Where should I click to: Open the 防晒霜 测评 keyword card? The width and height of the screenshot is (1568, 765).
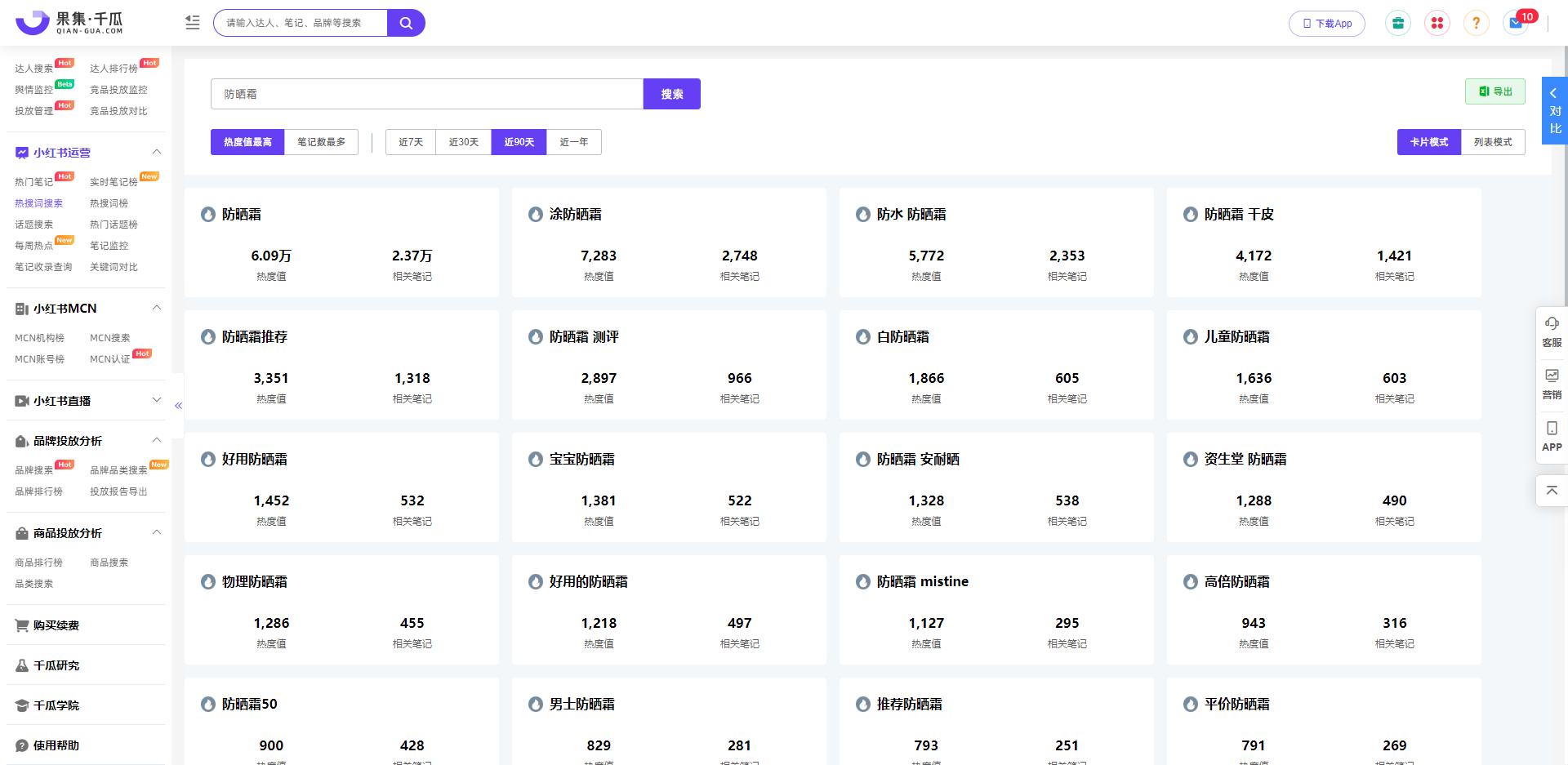pyautogui.click(x=669, y=365)
